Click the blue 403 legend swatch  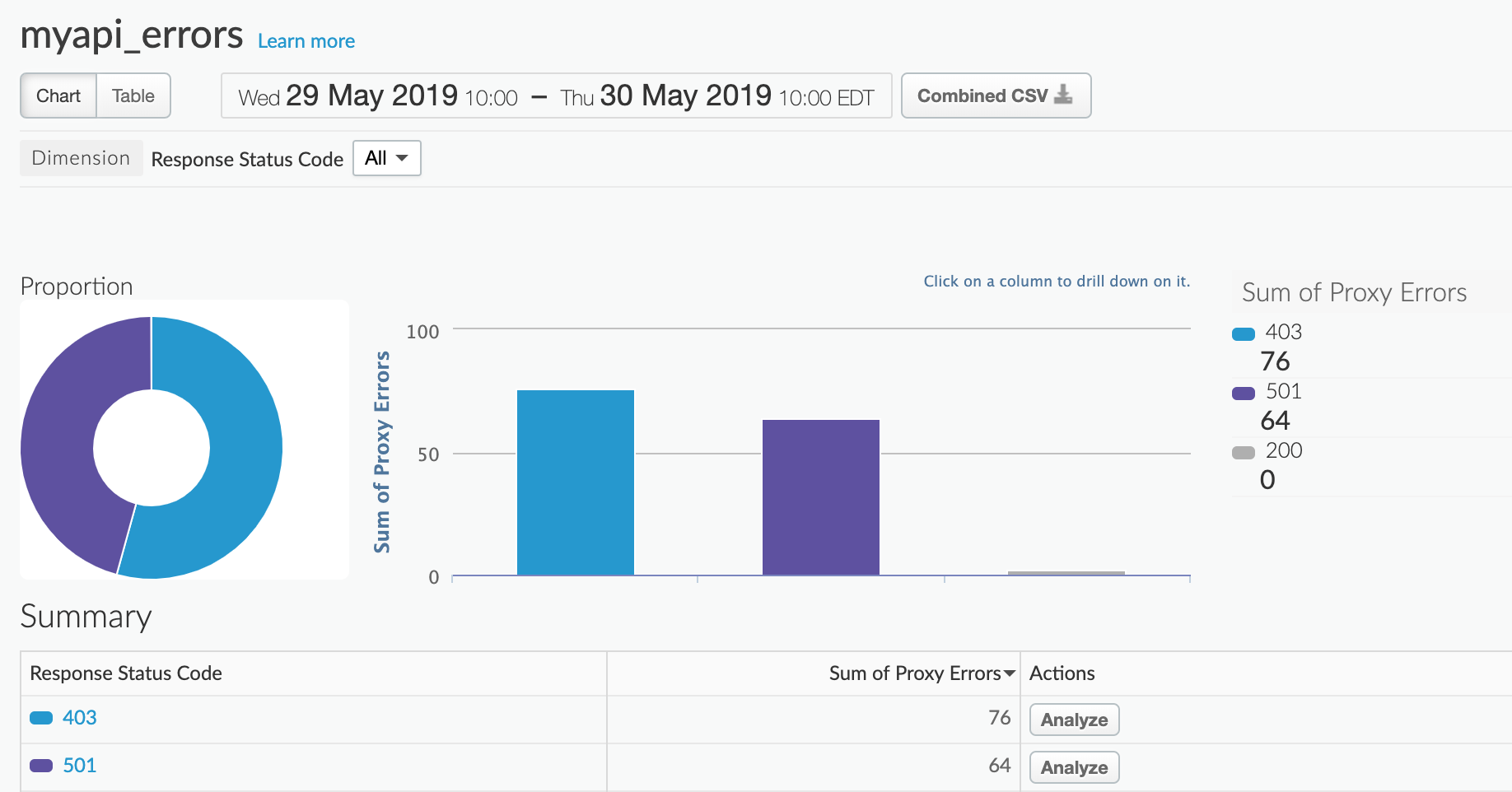coord(1243,333)
